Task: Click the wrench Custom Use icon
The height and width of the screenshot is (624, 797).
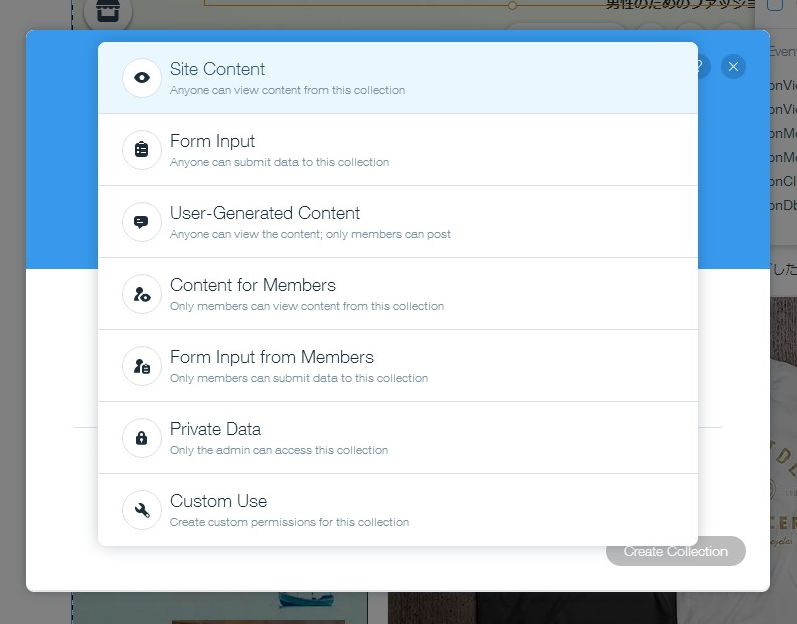Action: pos(142,510)
